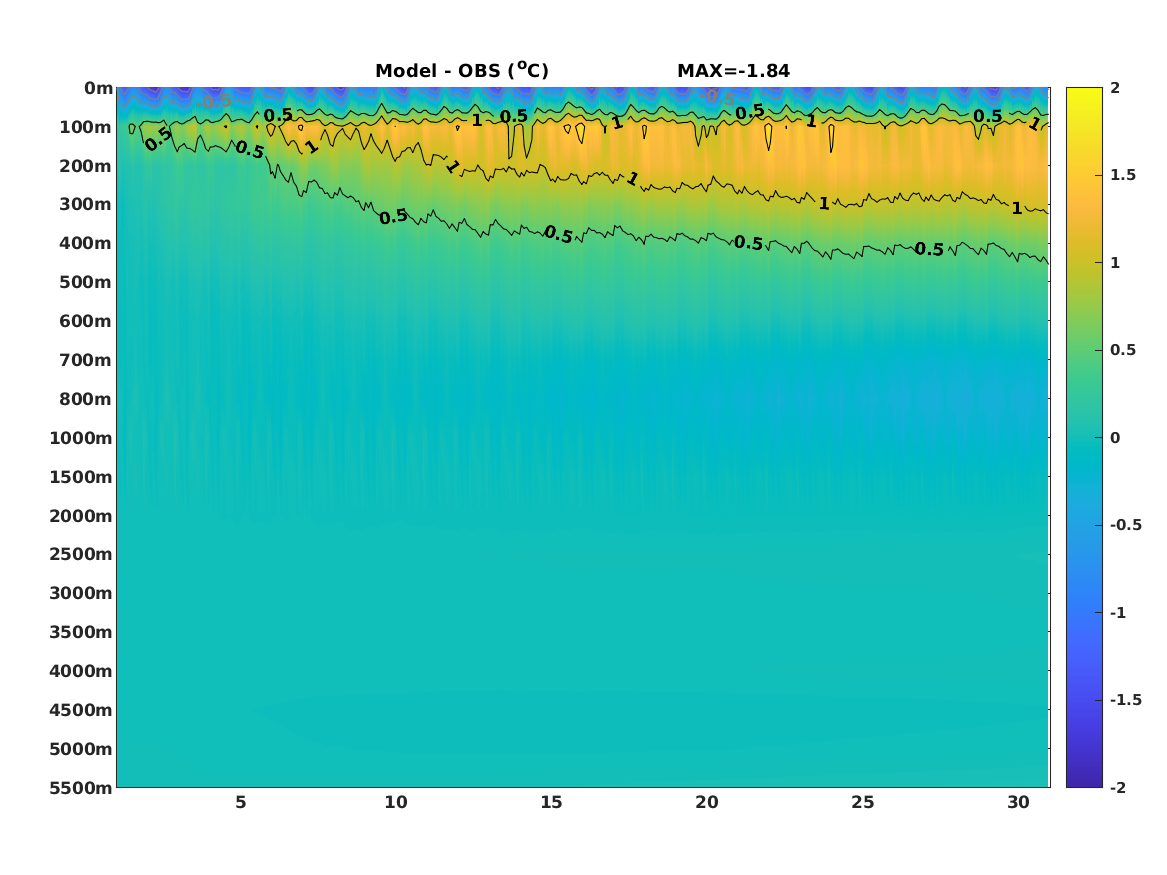
Task: Click the dark blue bottom end of colorbar
Action: 1084,778
